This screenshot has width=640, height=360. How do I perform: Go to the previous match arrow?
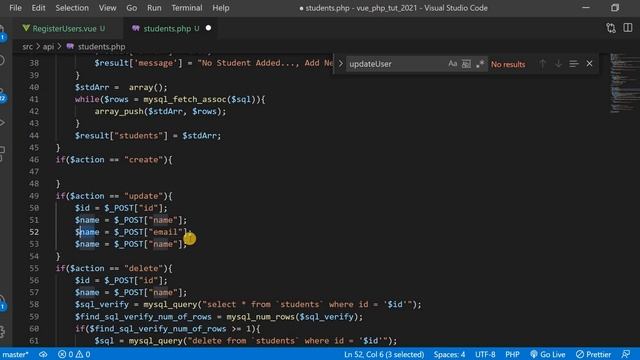[x=542, y=64]
